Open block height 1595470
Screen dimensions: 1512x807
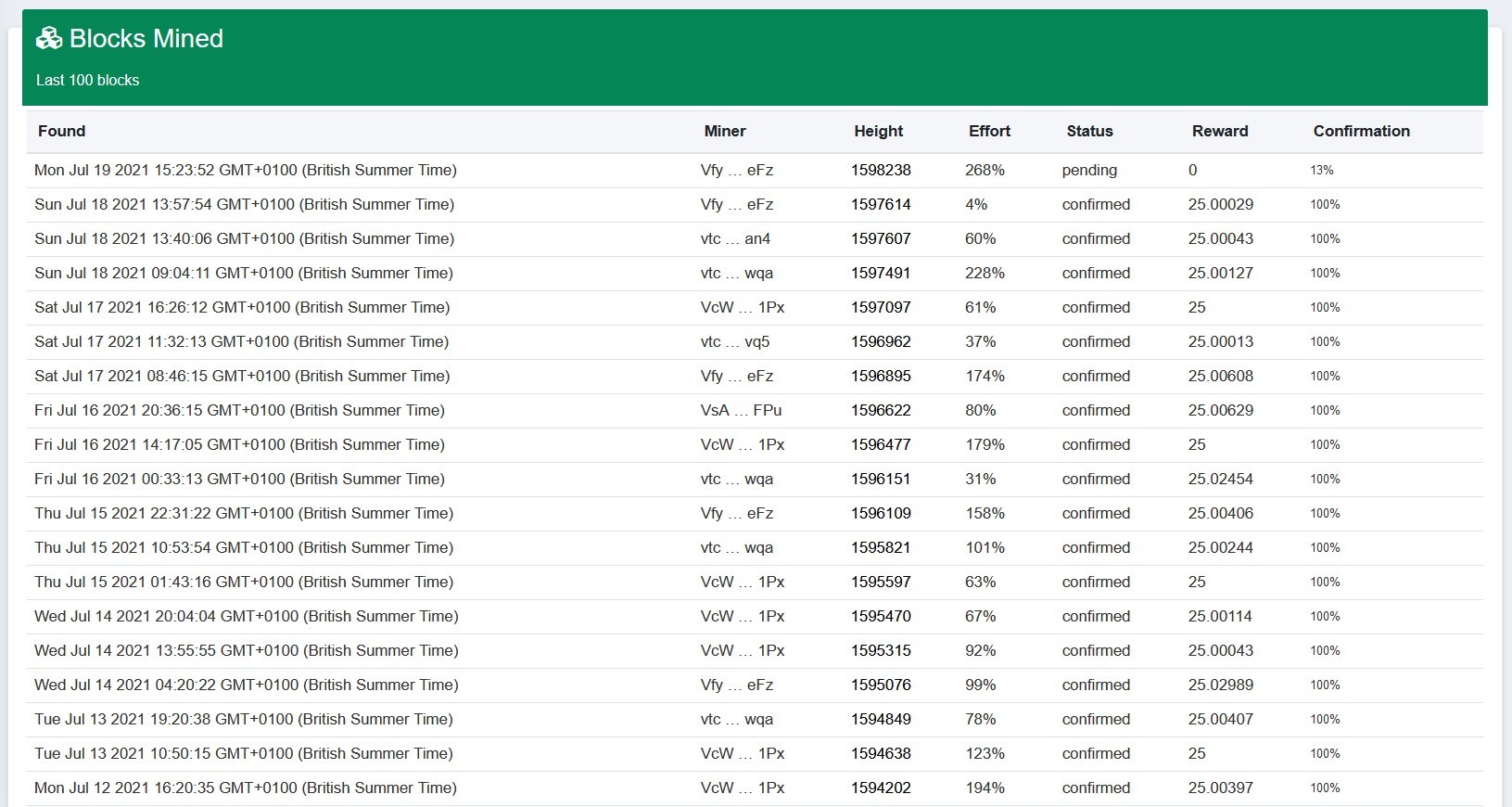click(881, 616)
